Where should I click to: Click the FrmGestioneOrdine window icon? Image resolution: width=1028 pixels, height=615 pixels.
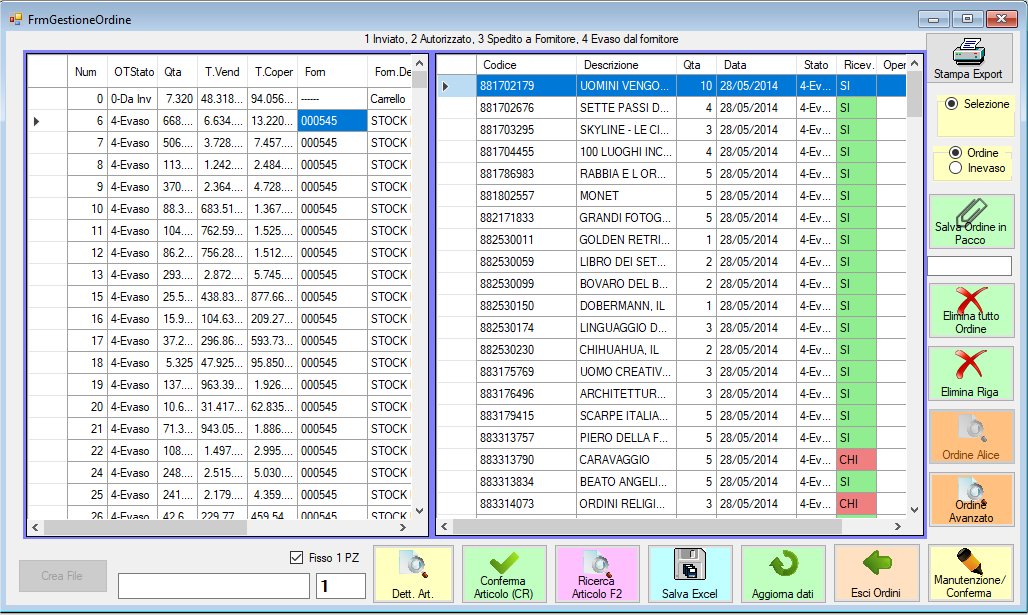click(x=16, y=20)
